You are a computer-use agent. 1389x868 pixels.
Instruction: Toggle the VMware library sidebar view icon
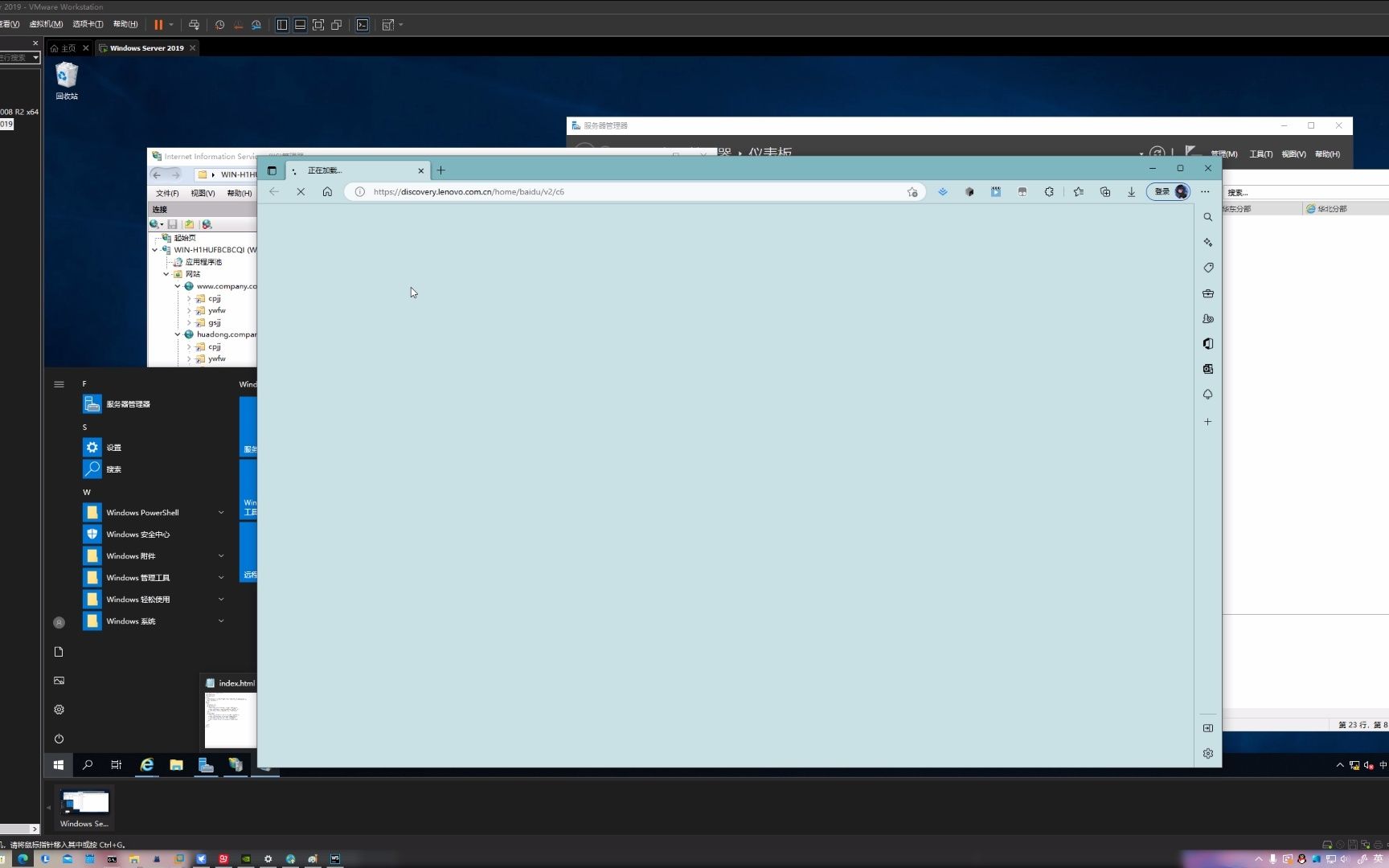282,25
